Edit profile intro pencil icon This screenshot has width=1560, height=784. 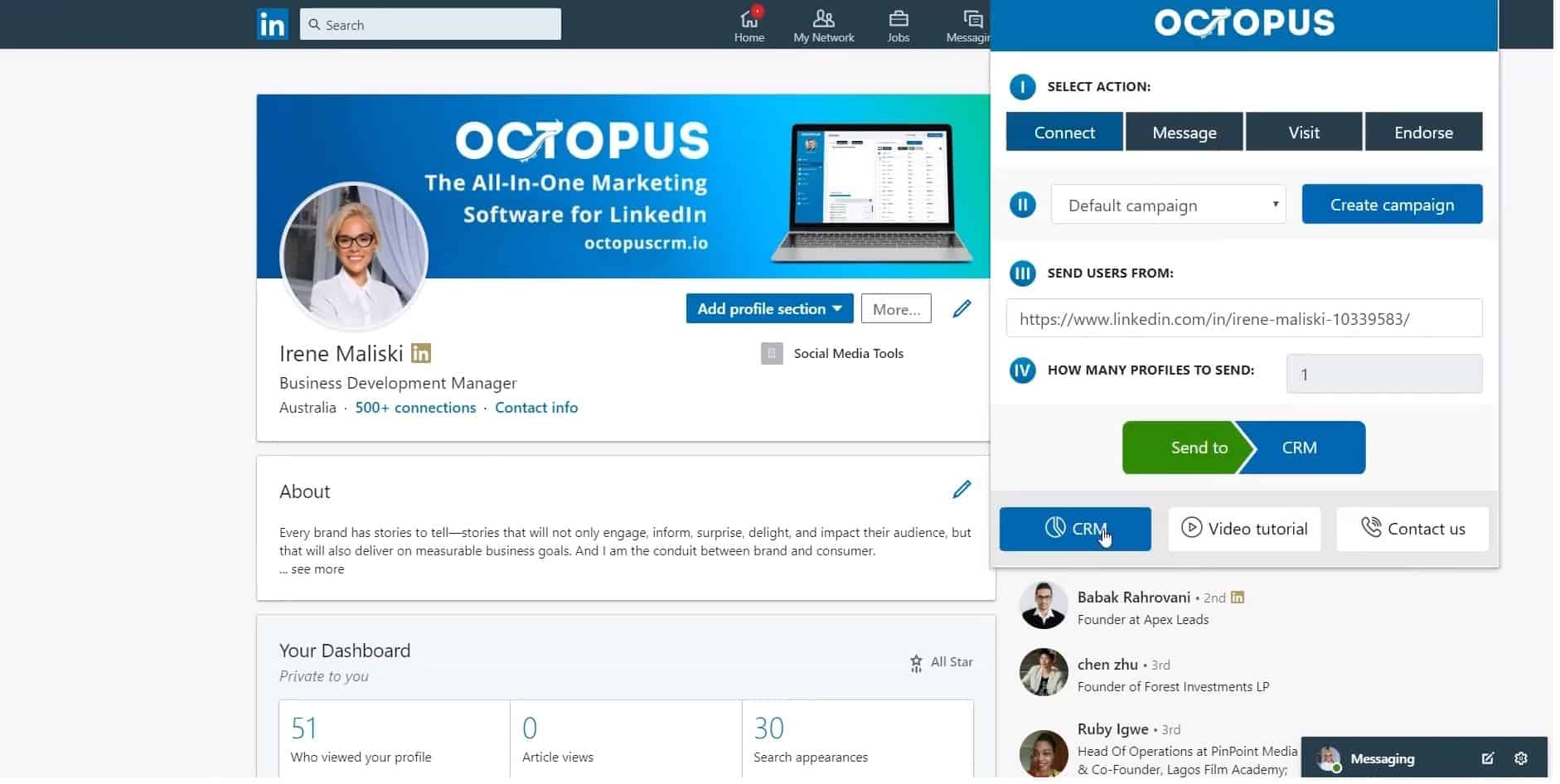point(962,309)
